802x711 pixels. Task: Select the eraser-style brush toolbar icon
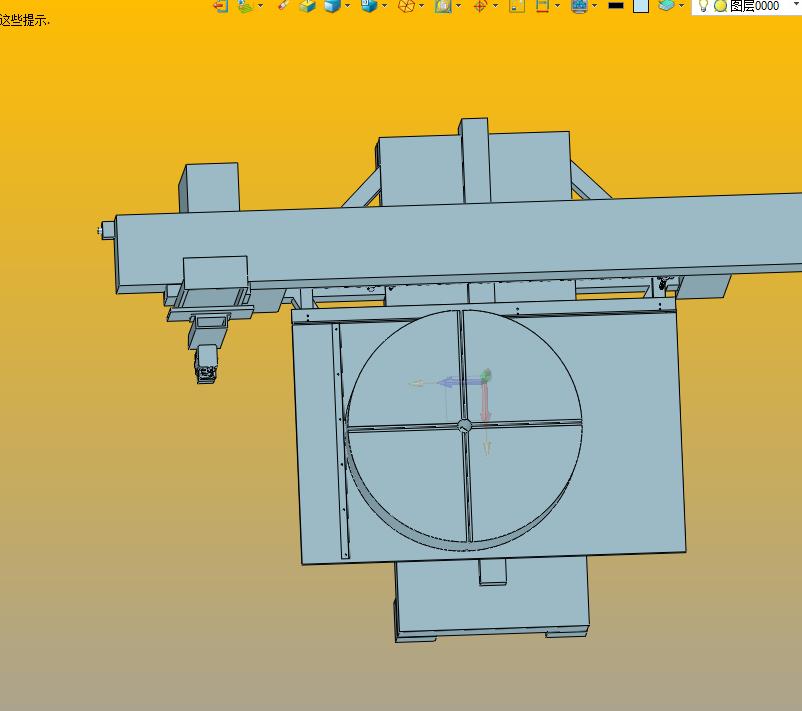tap(283, 5)
